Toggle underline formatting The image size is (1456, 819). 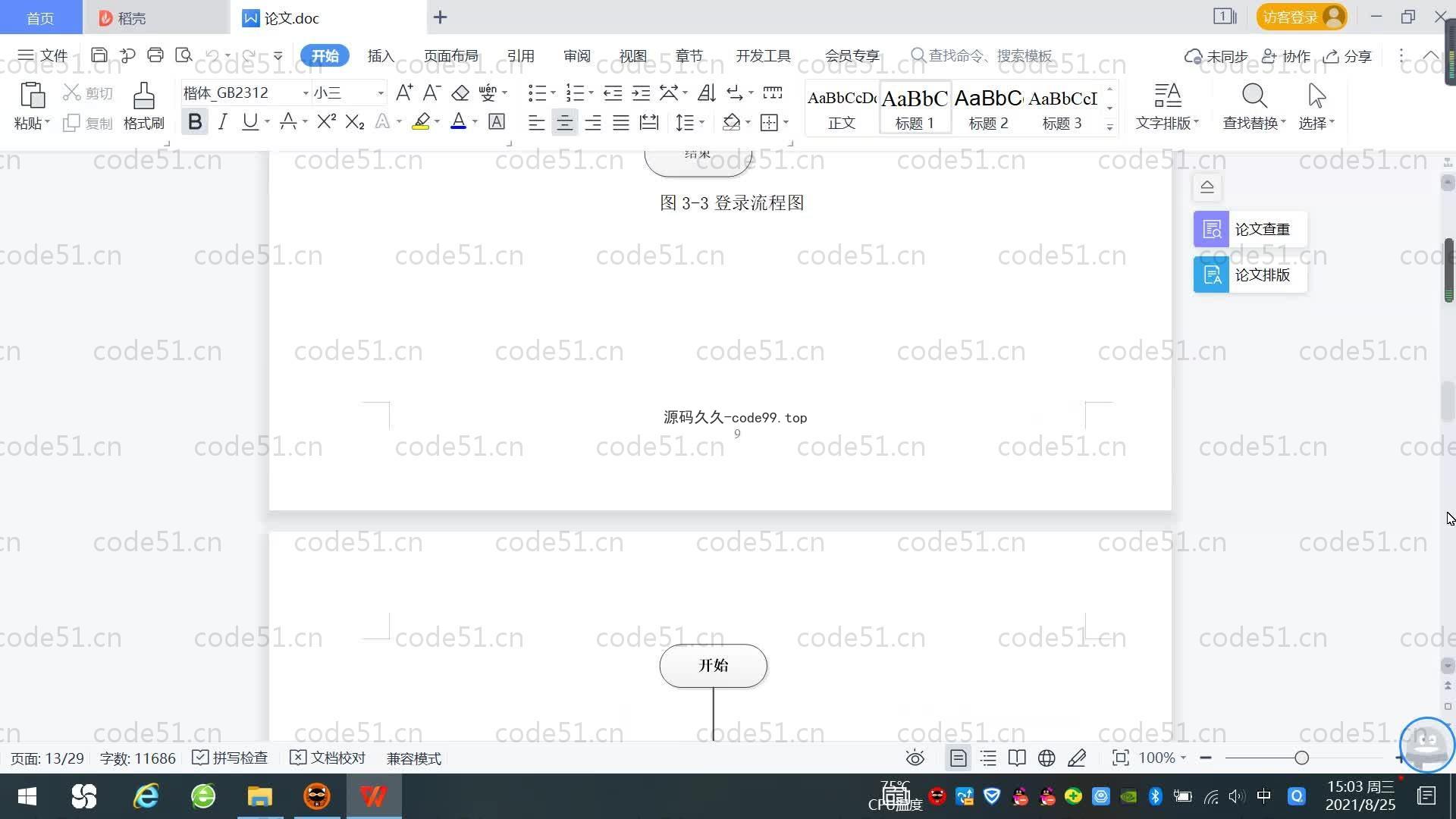click(x=249, y=122)
